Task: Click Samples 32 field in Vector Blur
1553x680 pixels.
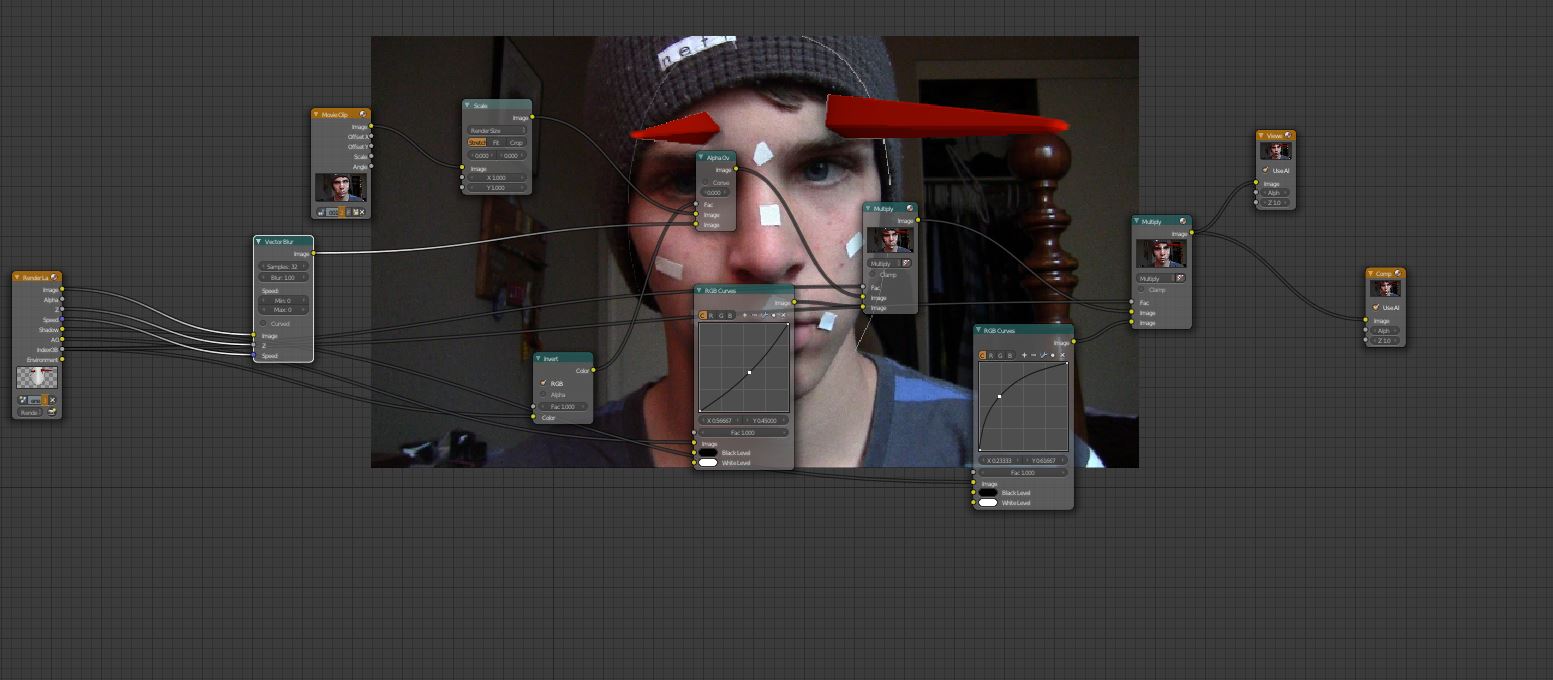Action: pyautogui.click(x=283, y=266)
